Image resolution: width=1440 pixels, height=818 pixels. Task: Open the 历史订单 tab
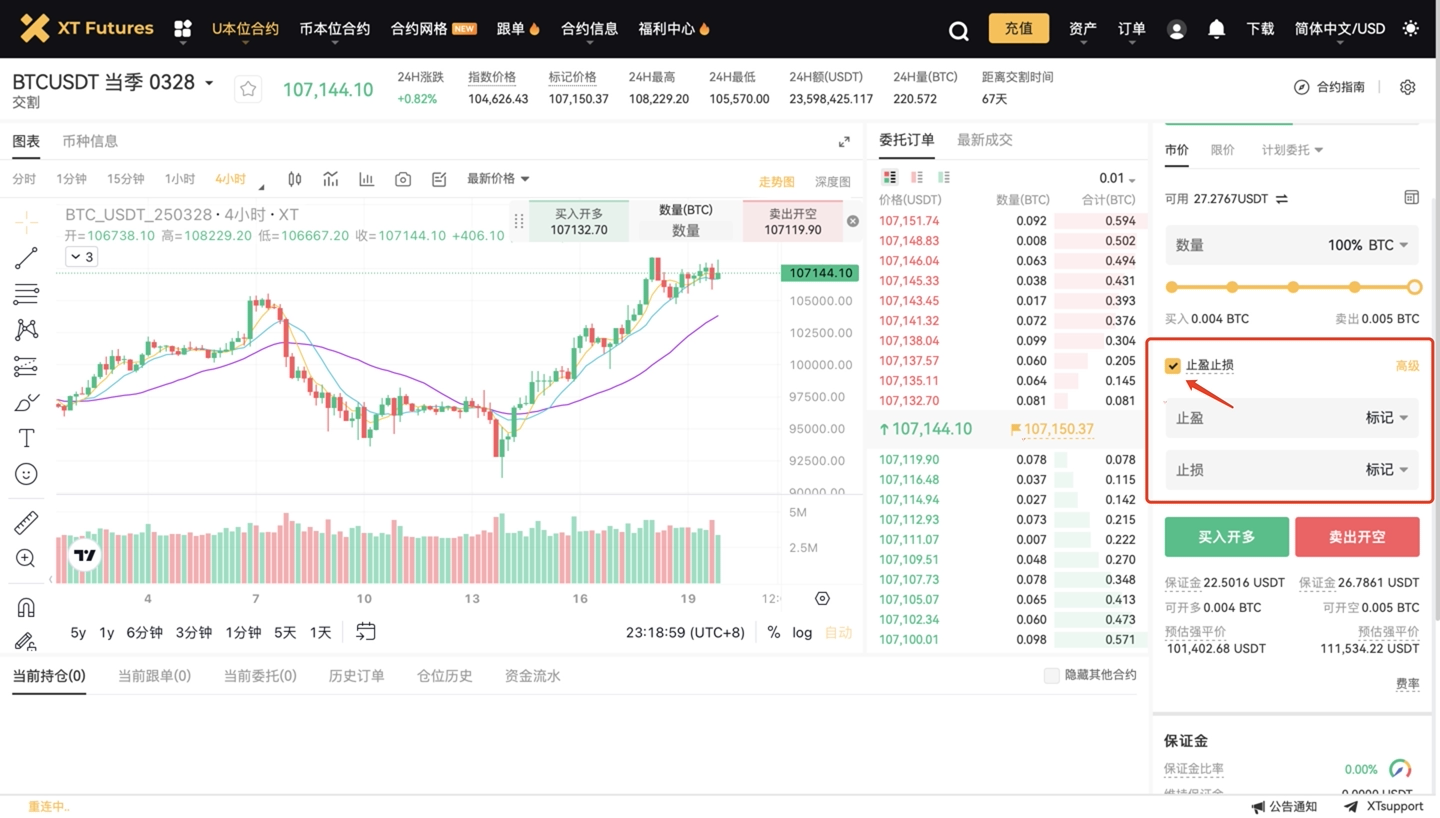tap(356, 676)
